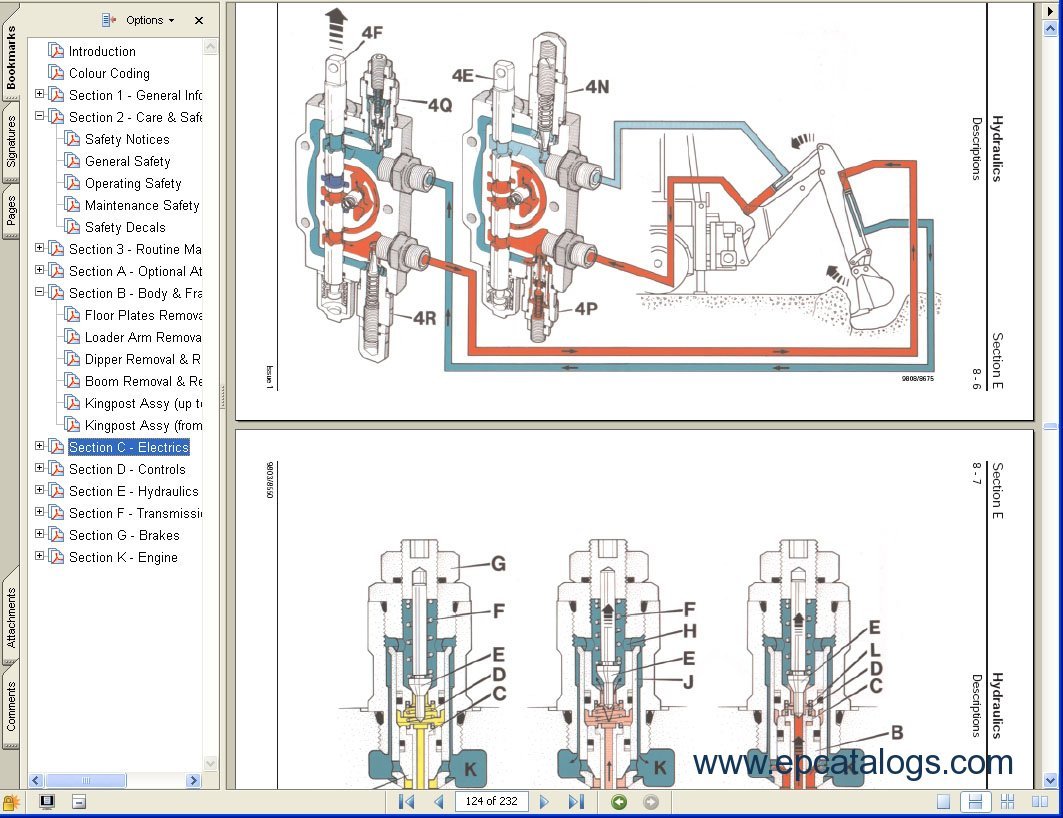
Task: Go to the previous page
Action: (438, 802)
